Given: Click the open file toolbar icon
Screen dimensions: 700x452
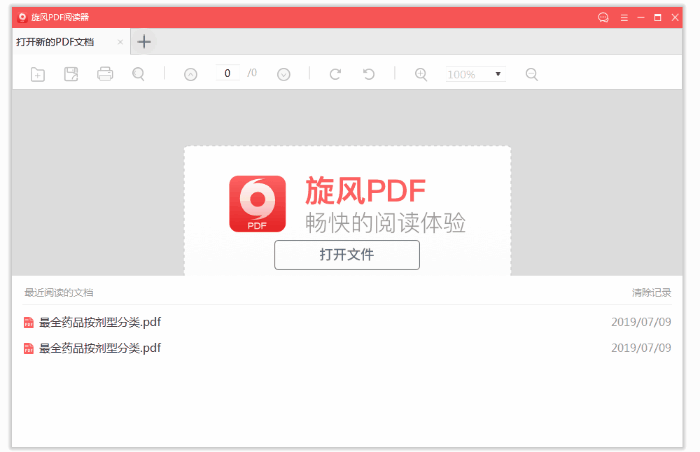Looking at the screenshot, I should pyautogui.click(x=38, y=74).
